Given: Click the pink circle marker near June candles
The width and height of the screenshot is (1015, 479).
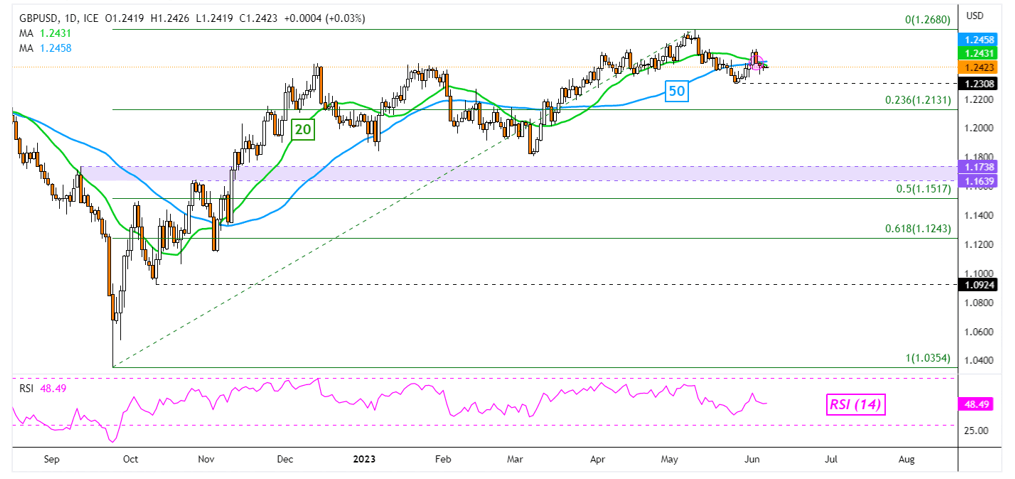Looking at the screenshot, I should pyautogui.click(x=756, y=61).
